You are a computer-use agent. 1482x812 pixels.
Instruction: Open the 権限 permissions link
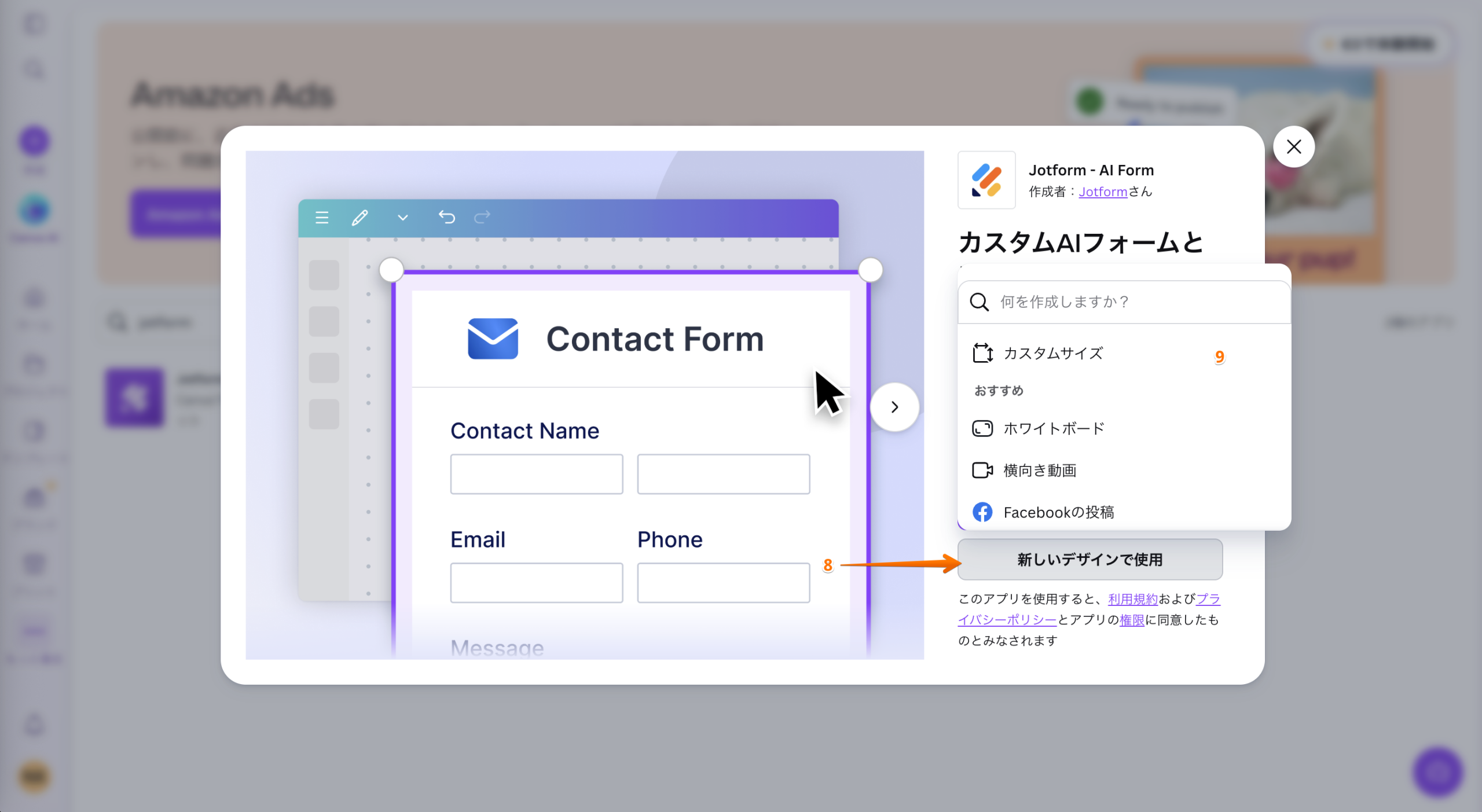point(1132,620)
